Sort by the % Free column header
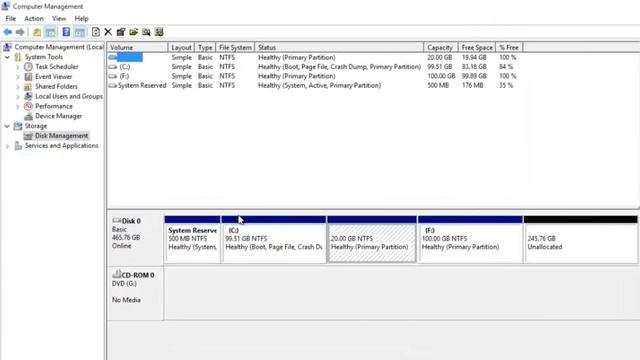640x360 pixels. (x=509, y=47)
